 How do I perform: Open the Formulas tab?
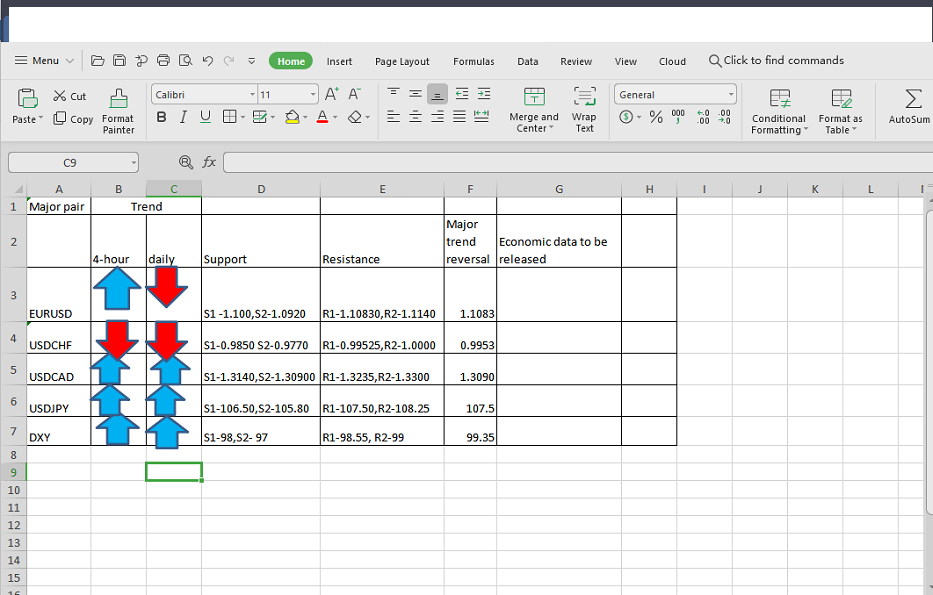coord(473,61)
